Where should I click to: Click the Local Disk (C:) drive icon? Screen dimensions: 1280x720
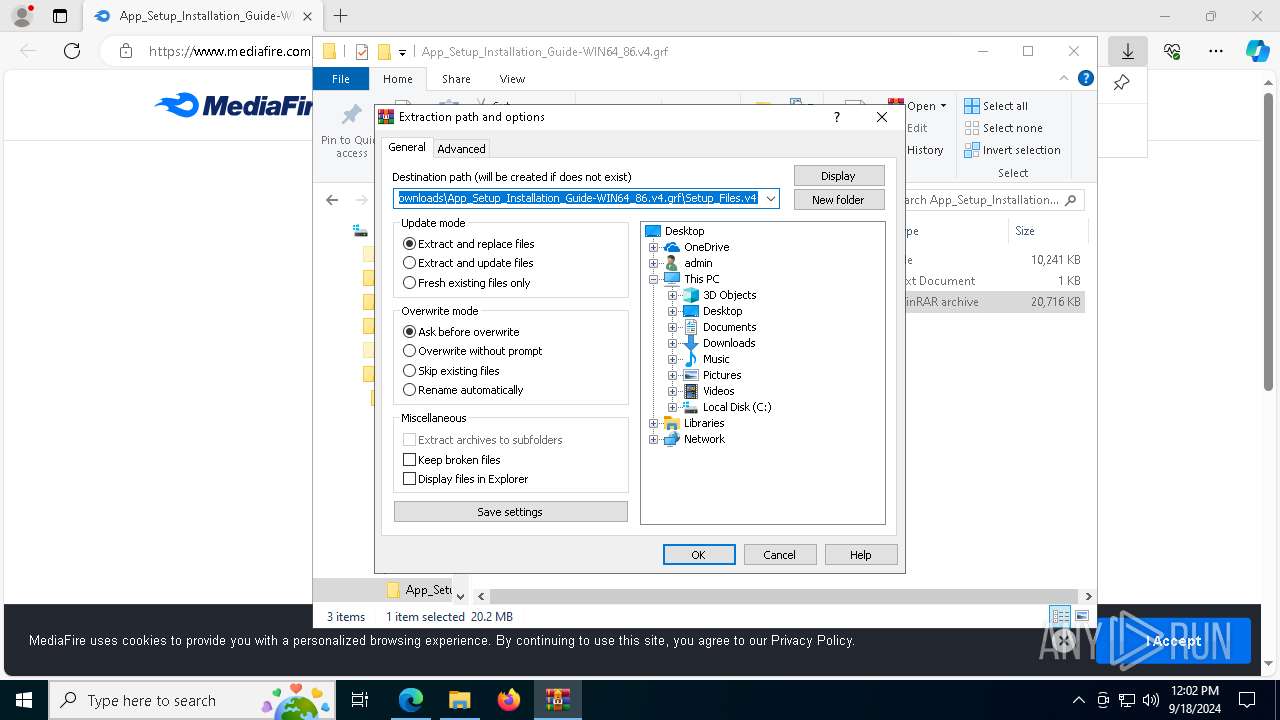(690, 407)
